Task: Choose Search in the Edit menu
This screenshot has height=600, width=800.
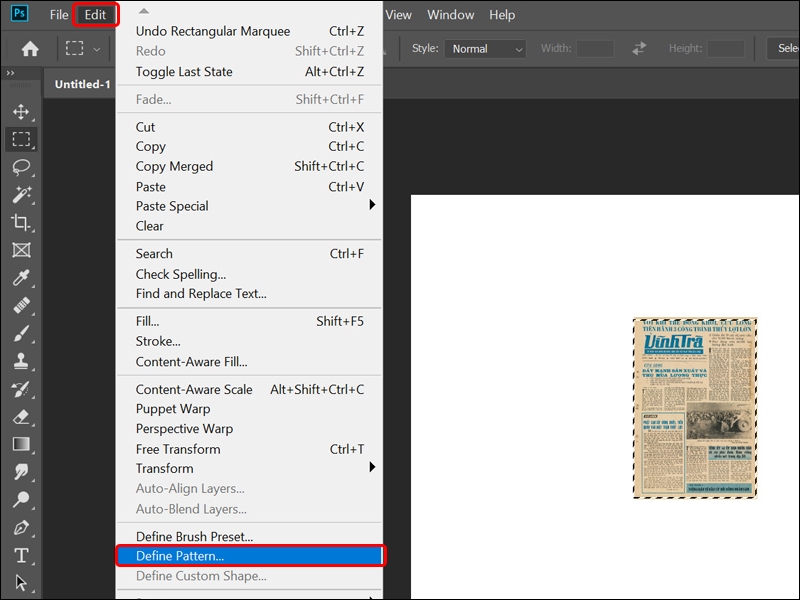Action: pos(250,254)
